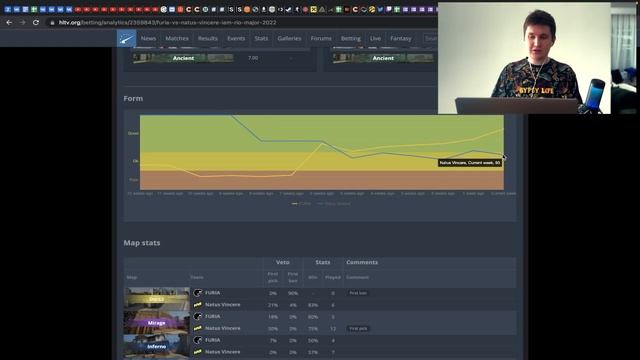Click the First ban tag in FURIA's Dust2 row
The image size is (640, 360).
(x=358, y=293)
